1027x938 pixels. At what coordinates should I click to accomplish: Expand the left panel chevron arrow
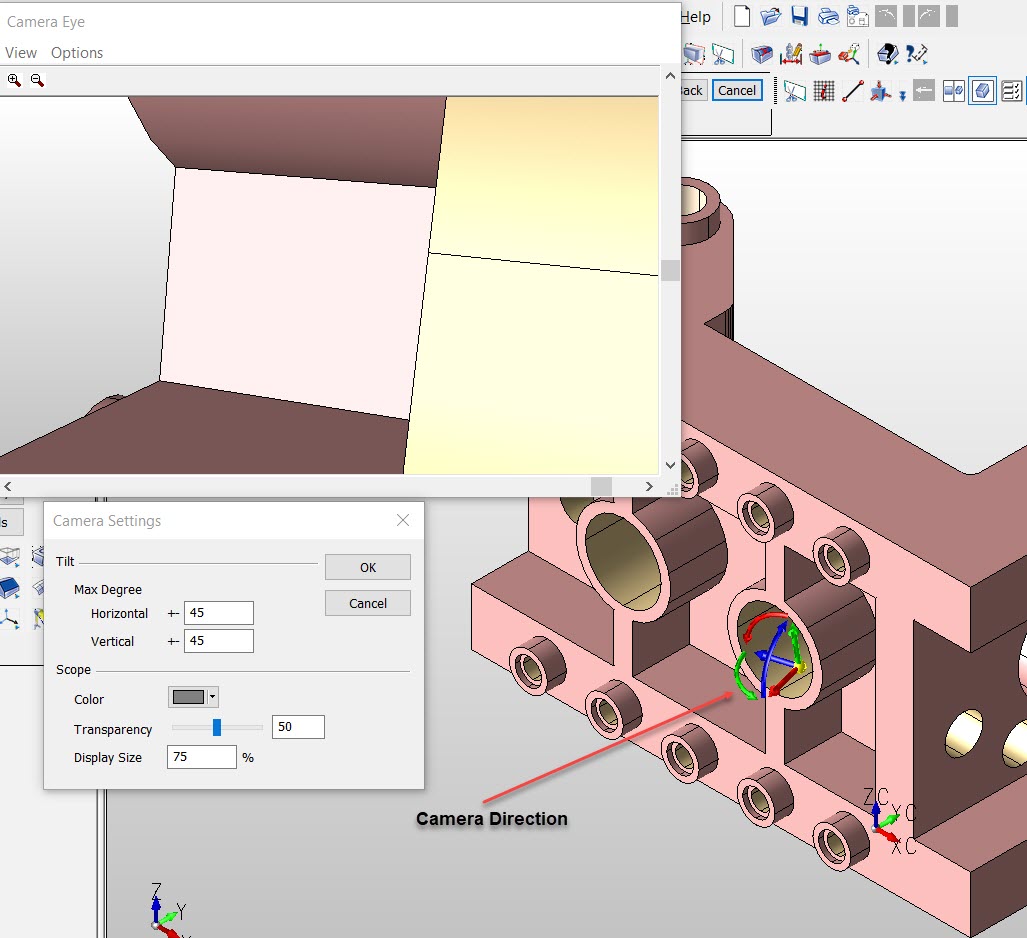click(7, 487)
